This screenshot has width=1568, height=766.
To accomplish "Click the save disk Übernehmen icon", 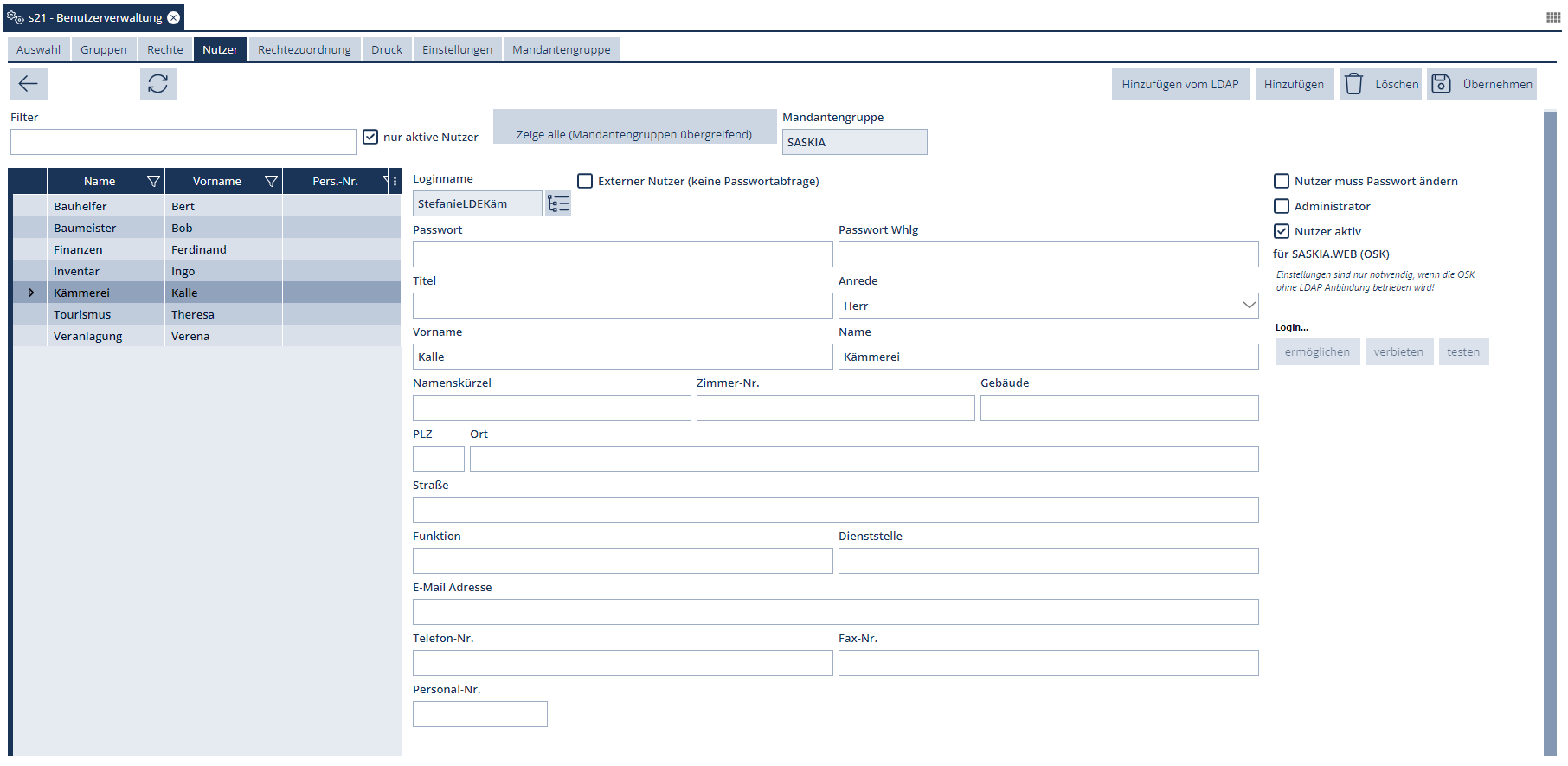I will pyautogui.click(x=1441, y=84).
